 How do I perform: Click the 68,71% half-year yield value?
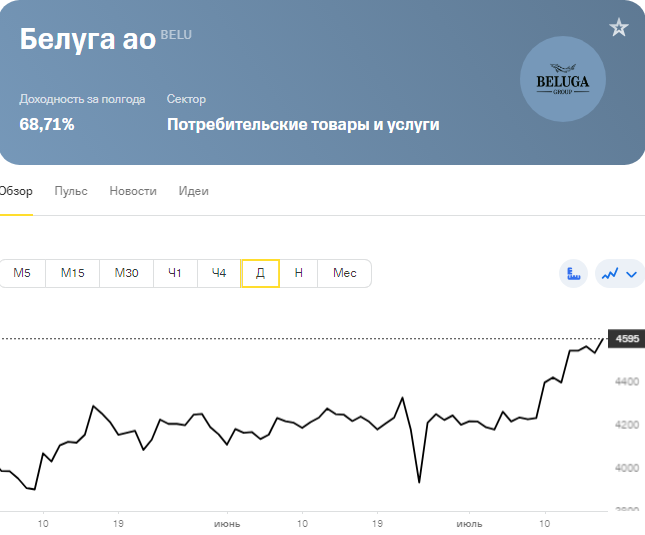click(47, 124)
